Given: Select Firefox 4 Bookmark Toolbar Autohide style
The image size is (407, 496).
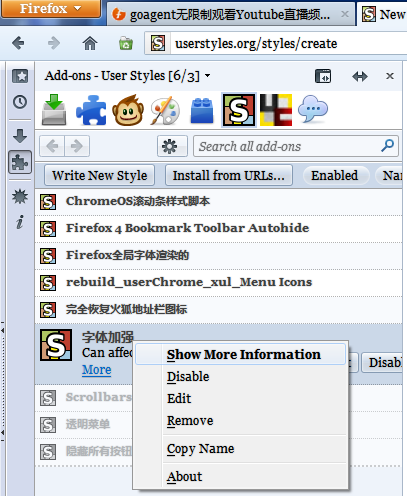Looking at the screenshot, I should pyautogui.click(x=218, y=229).
